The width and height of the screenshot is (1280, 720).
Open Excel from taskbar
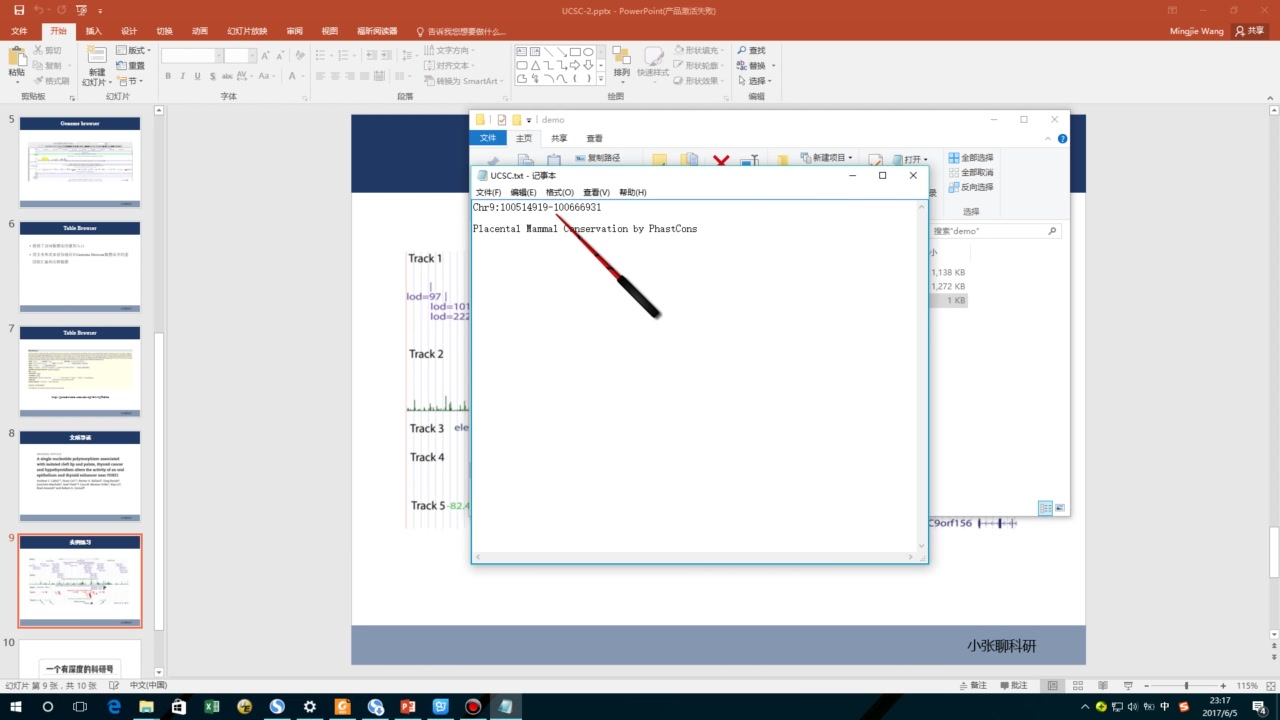point(212,706)
